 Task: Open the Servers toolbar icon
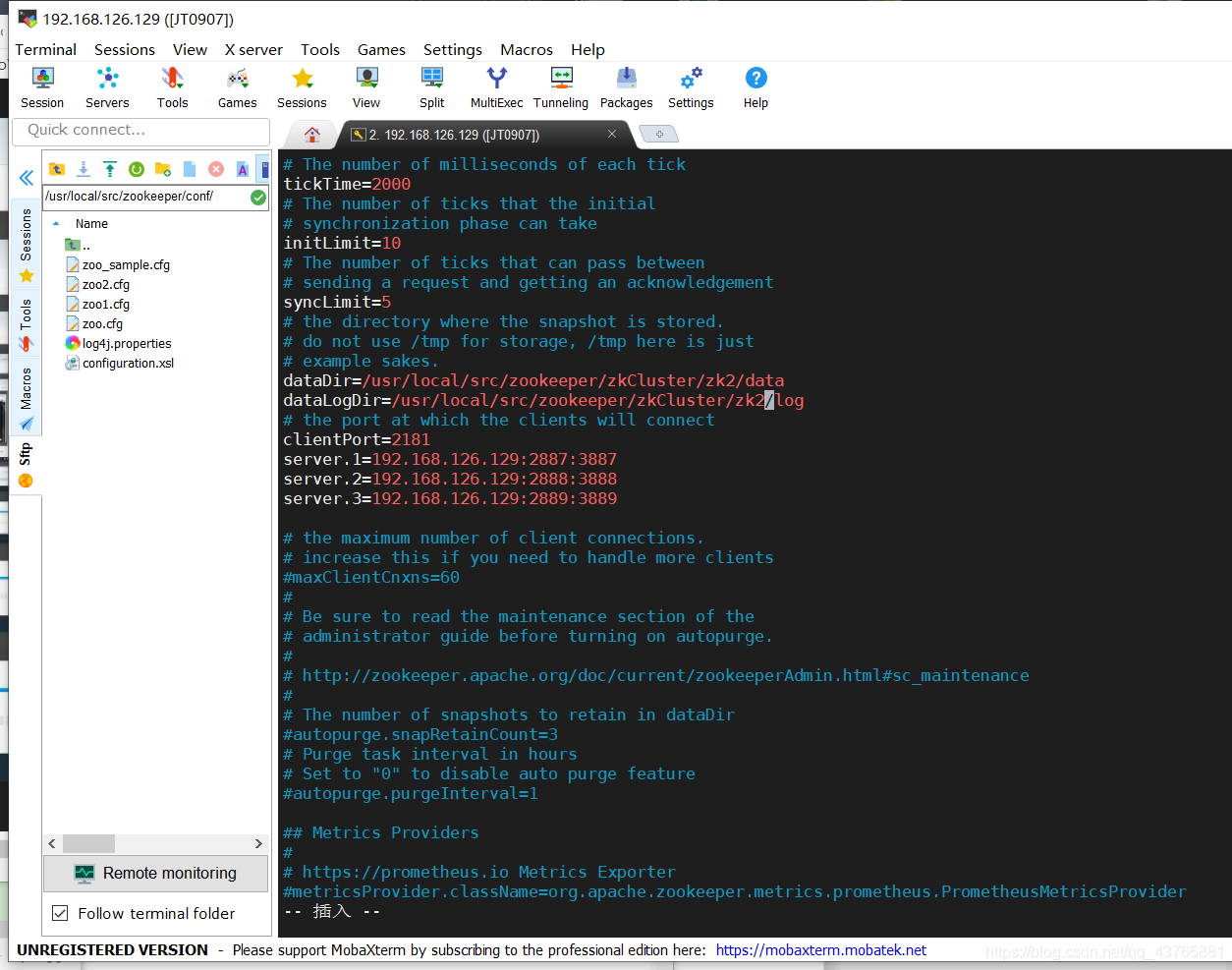[x=107, y=87]
